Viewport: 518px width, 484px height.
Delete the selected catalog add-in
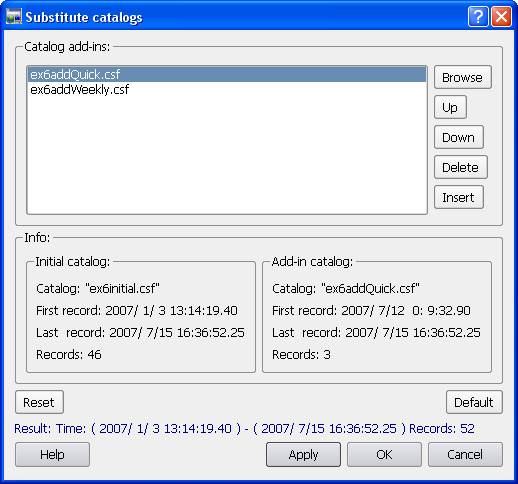click(461, 167)
